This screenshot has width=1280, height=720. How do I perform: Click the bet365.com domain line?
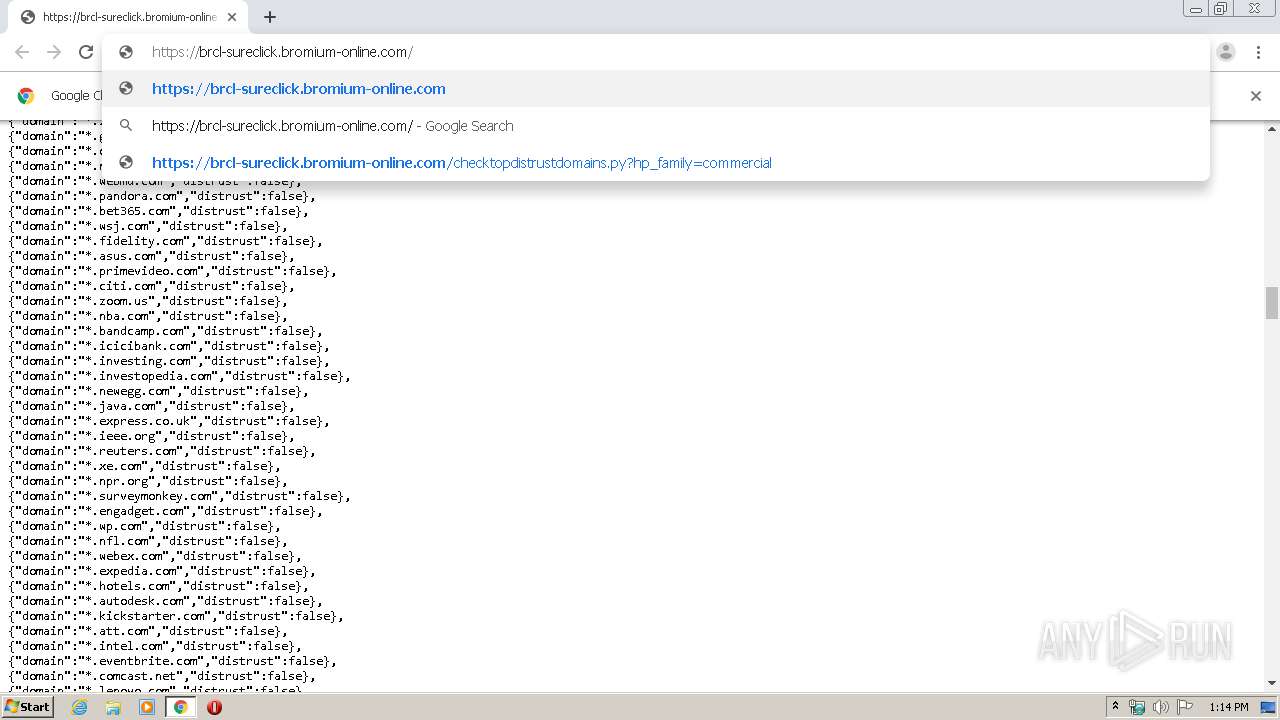click(158, 211)
